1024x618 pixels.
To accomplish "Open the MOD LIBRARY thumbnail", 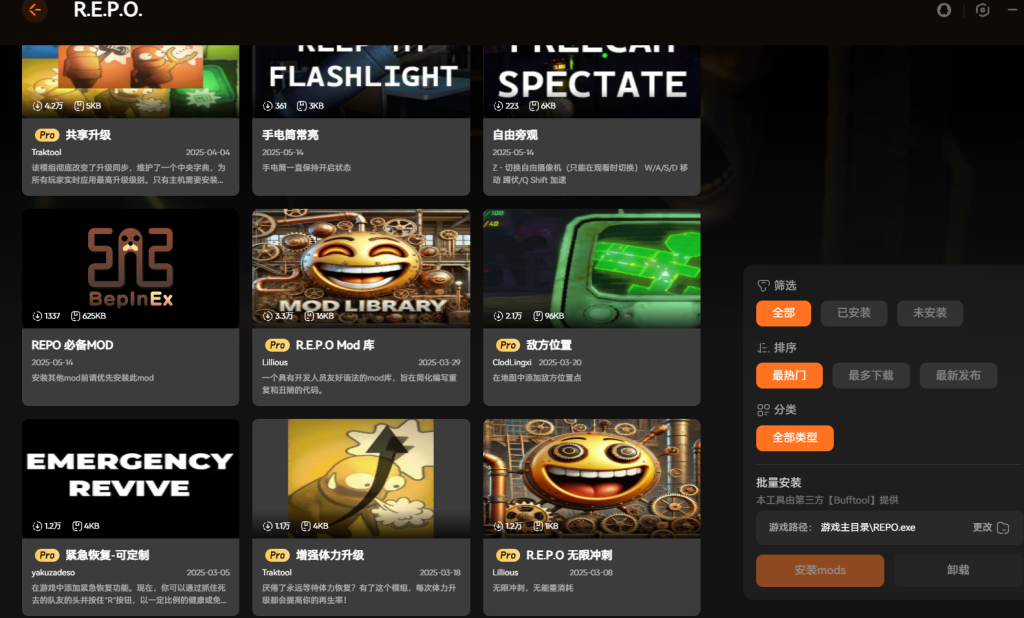I will click(x=361, y=268).
